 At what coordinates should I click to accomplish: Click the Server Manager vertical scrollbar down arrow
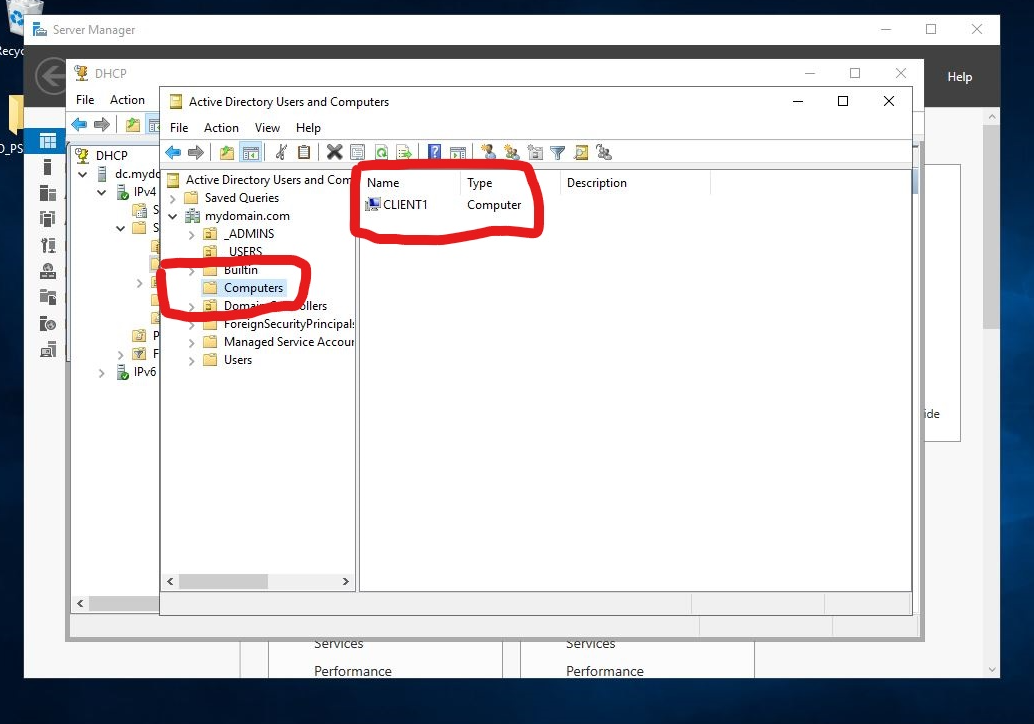(992, 670)
